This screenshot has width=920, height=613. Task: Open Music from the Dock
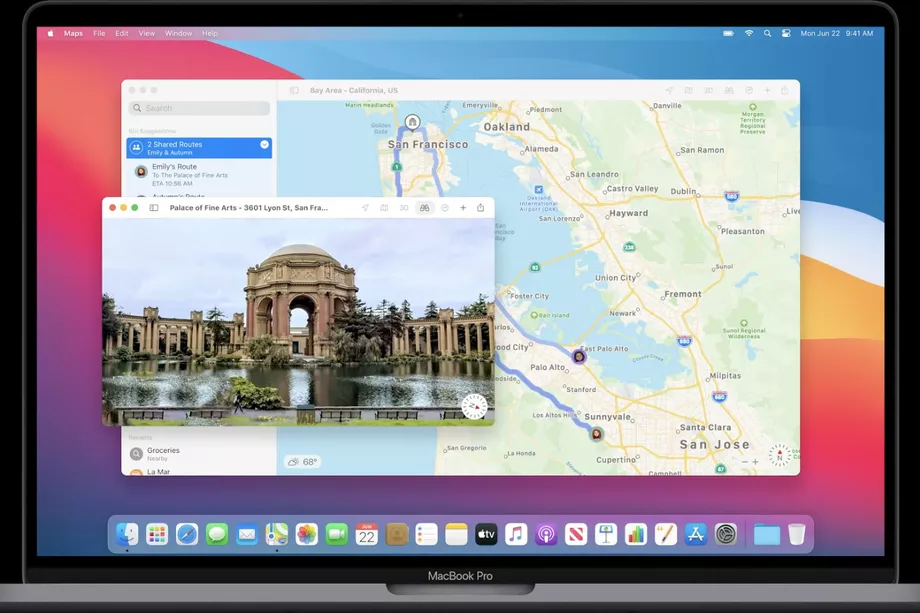(516, 534)
